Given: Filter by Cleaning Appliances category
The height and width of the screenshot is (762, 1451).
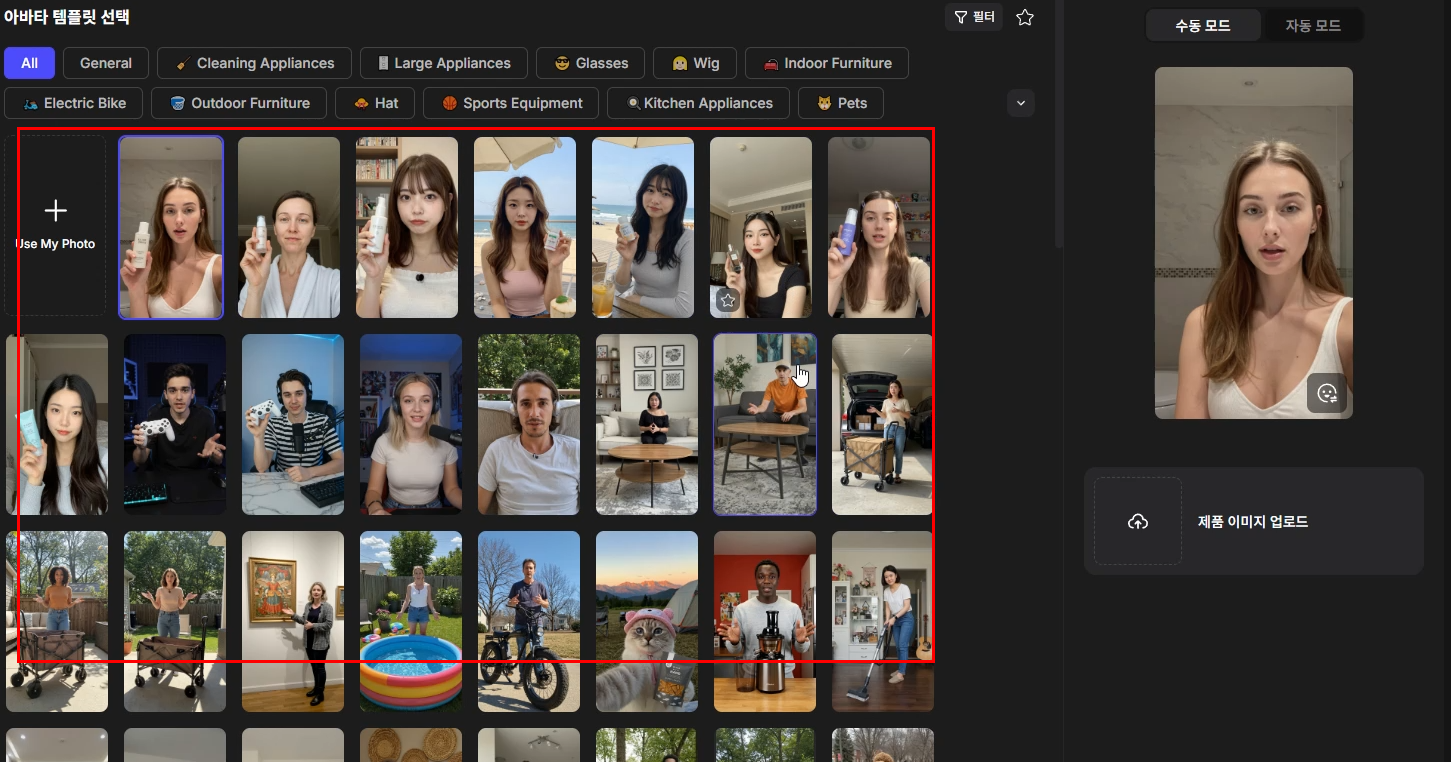Looking at the screenshot, I should pyautogui.click(x=254, y=63).
